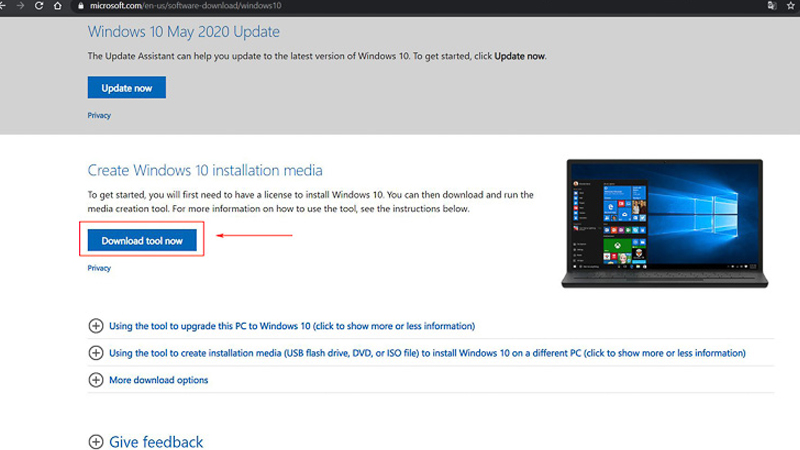Expand plus icon beside Give feedback
This screenshot has height=450, width=800.
96,441
